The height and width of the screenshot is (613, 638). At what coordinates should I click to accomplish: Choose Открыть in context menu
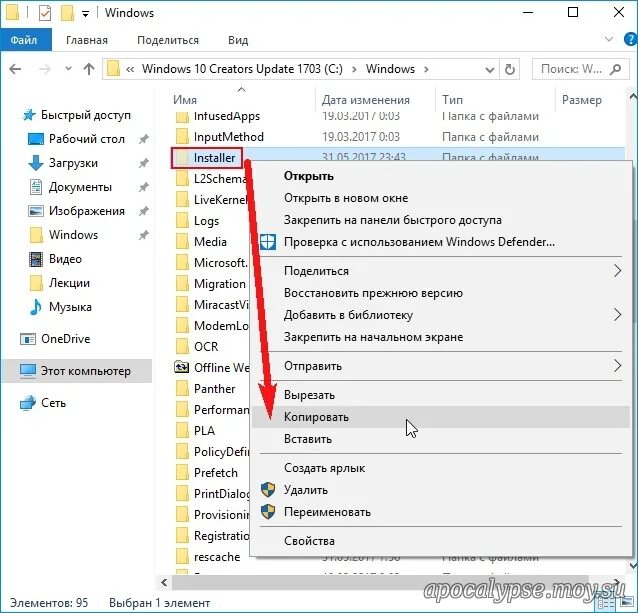(x=441, y=176)
